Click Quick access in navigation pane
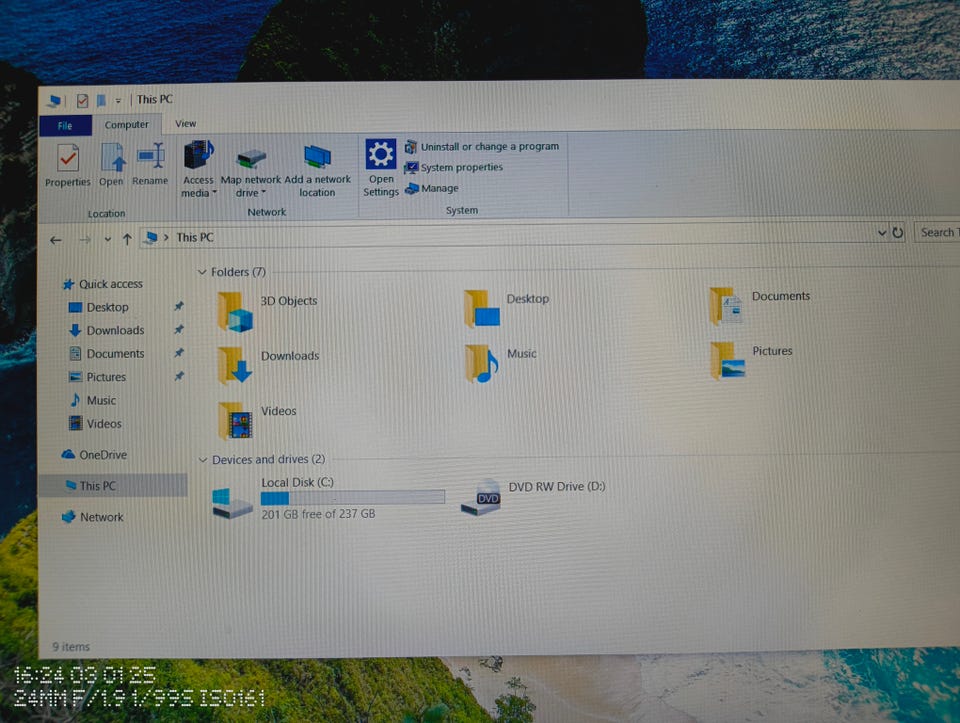 [103, 284]
